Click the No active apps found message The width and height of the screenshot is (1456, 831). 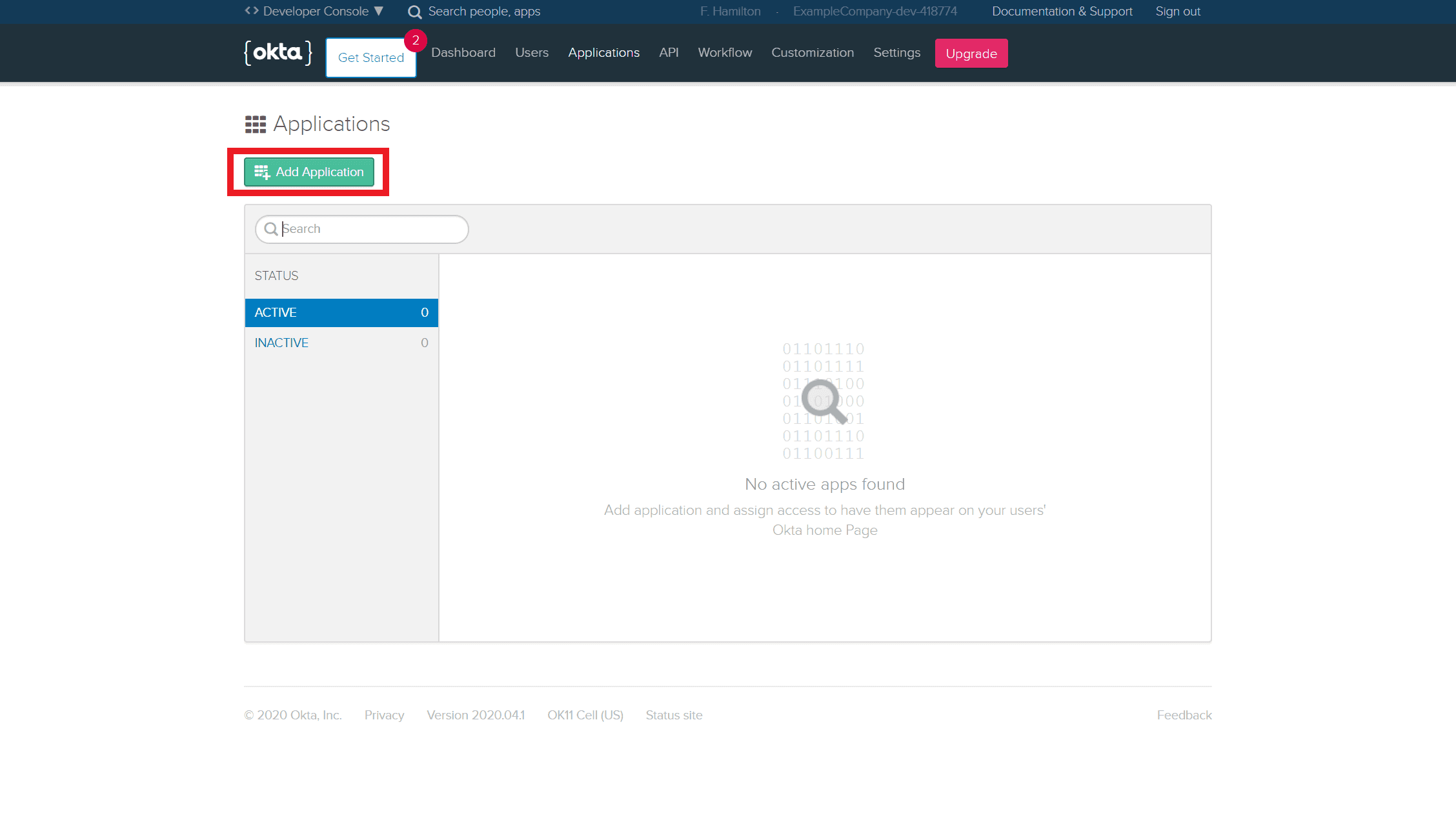(x=825, y=484)
